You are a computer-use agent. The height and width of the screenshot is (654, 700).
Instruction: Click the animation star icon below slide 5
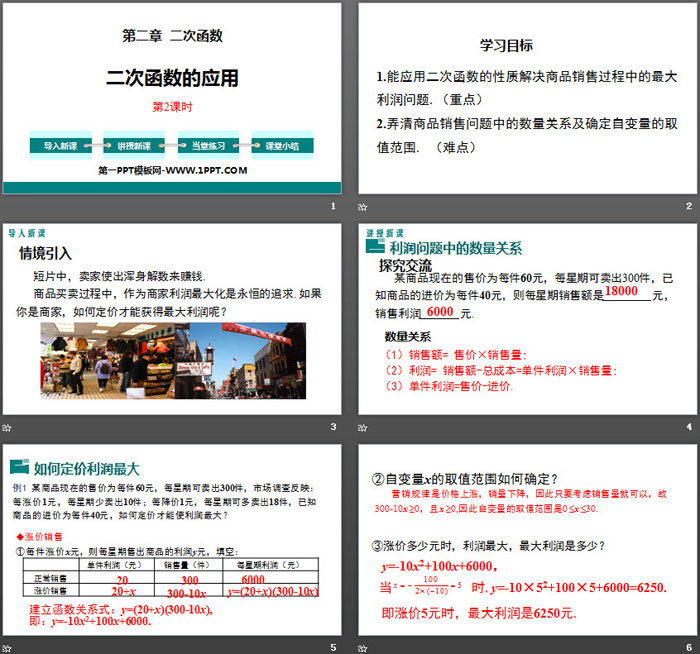tap(7, 647)
